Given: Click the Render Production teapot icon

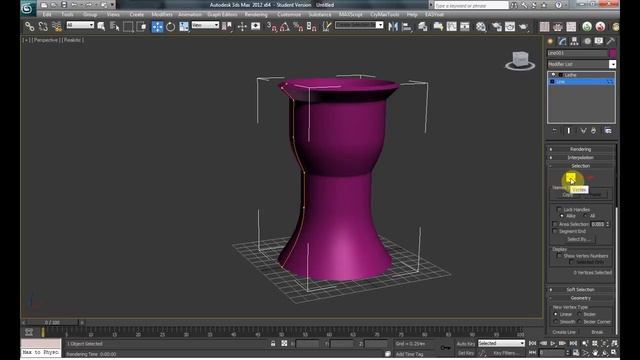Looking at the screenshot, I should 524,27.
